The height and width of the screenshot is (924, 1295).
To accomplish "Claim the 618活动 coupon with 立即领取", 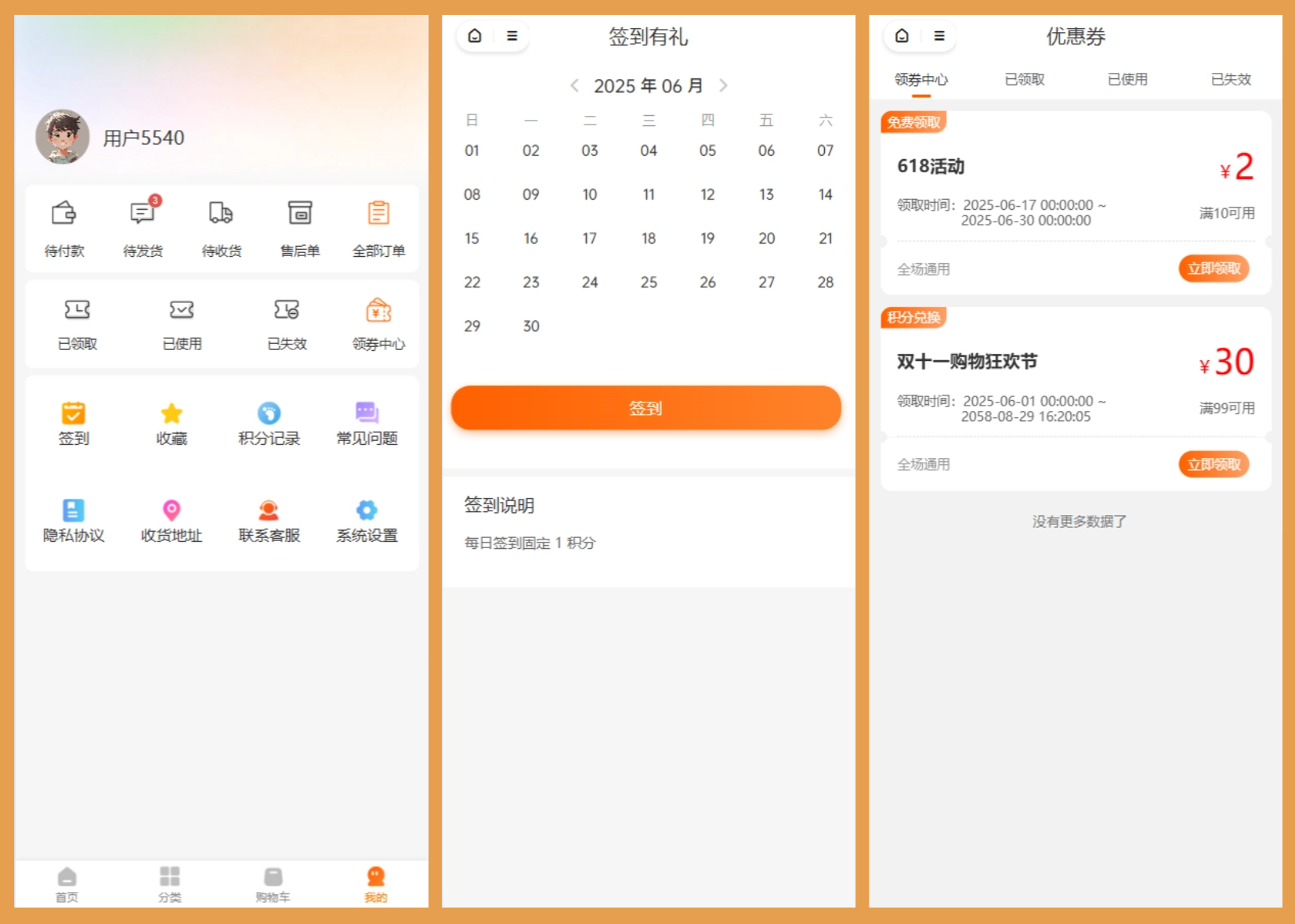I will [1213, 269].
